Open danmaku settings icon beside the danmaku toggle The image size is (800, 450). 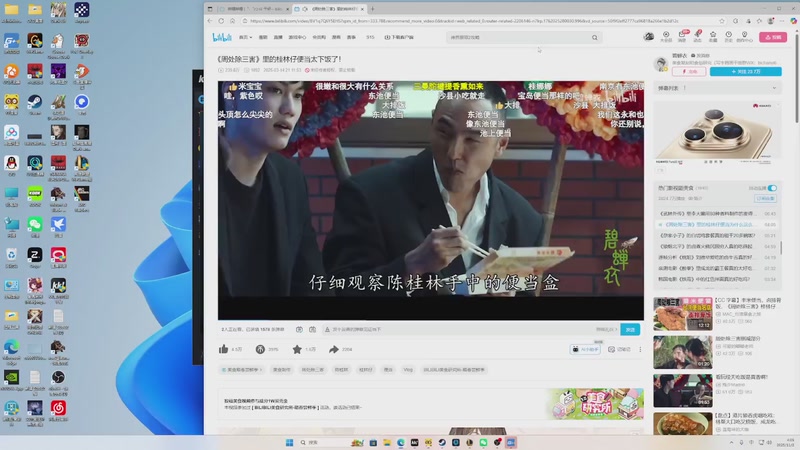click(x=312, y=330)
